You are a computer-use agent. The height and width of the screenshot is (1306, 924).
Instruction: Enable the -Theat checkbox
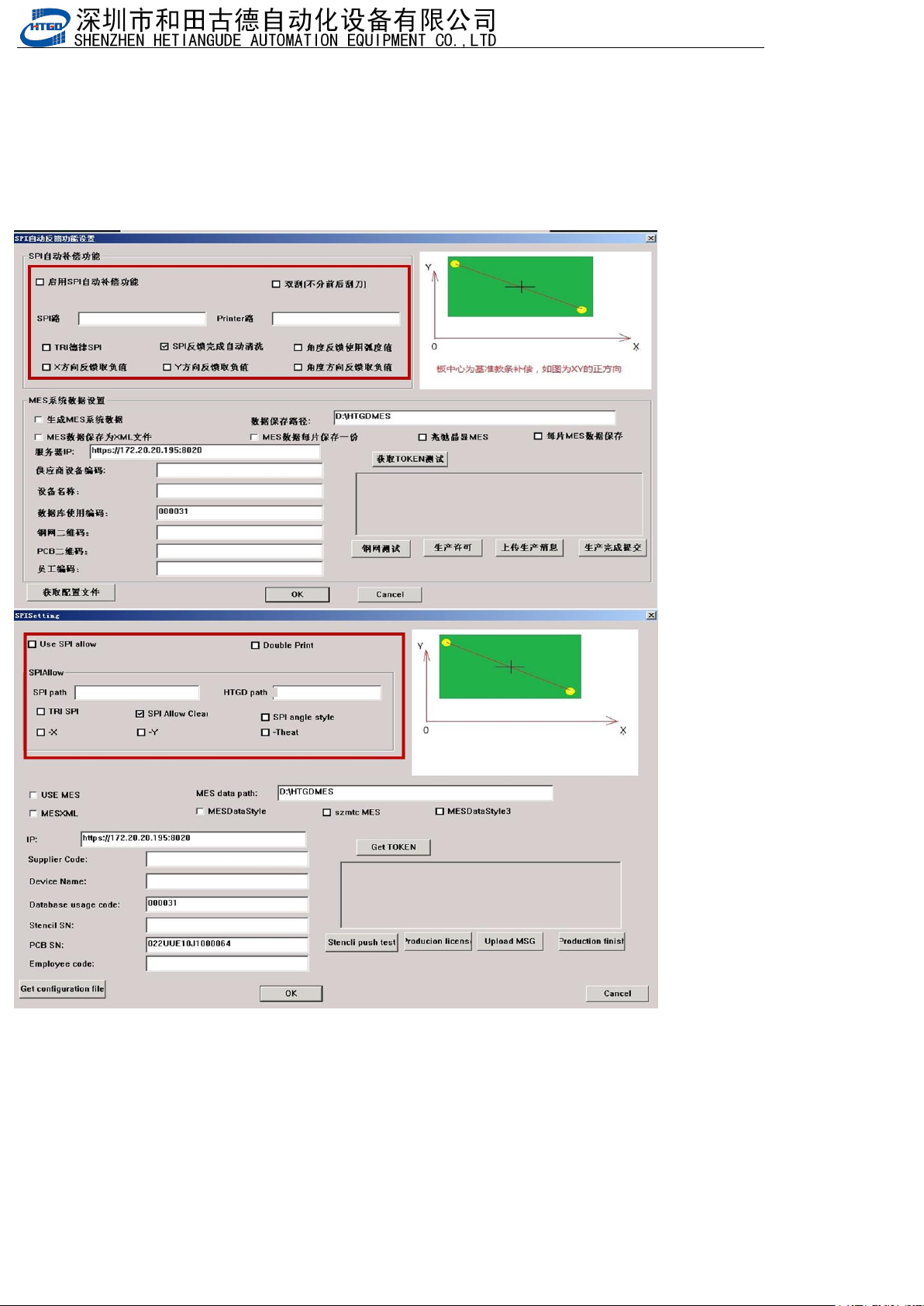(x=265, y=732)
